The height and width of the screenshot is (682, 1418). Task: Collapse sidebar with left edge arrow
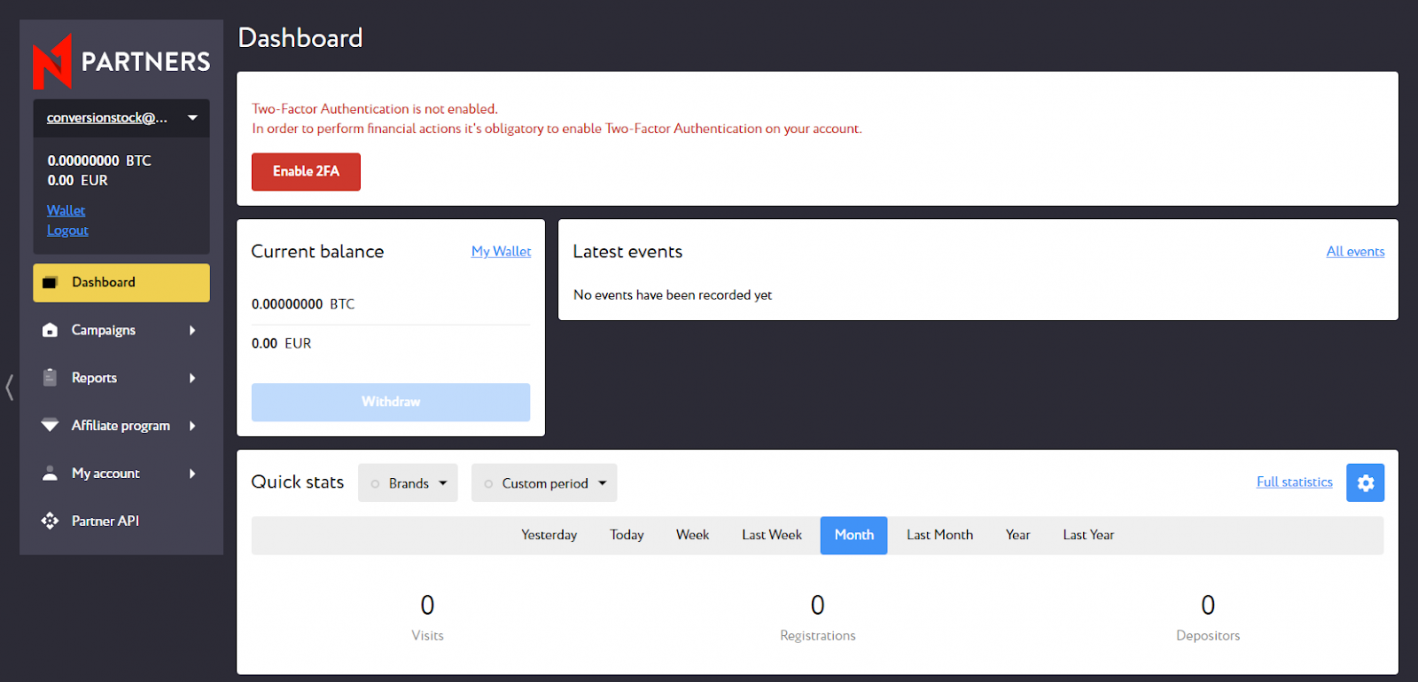(9, 387)
